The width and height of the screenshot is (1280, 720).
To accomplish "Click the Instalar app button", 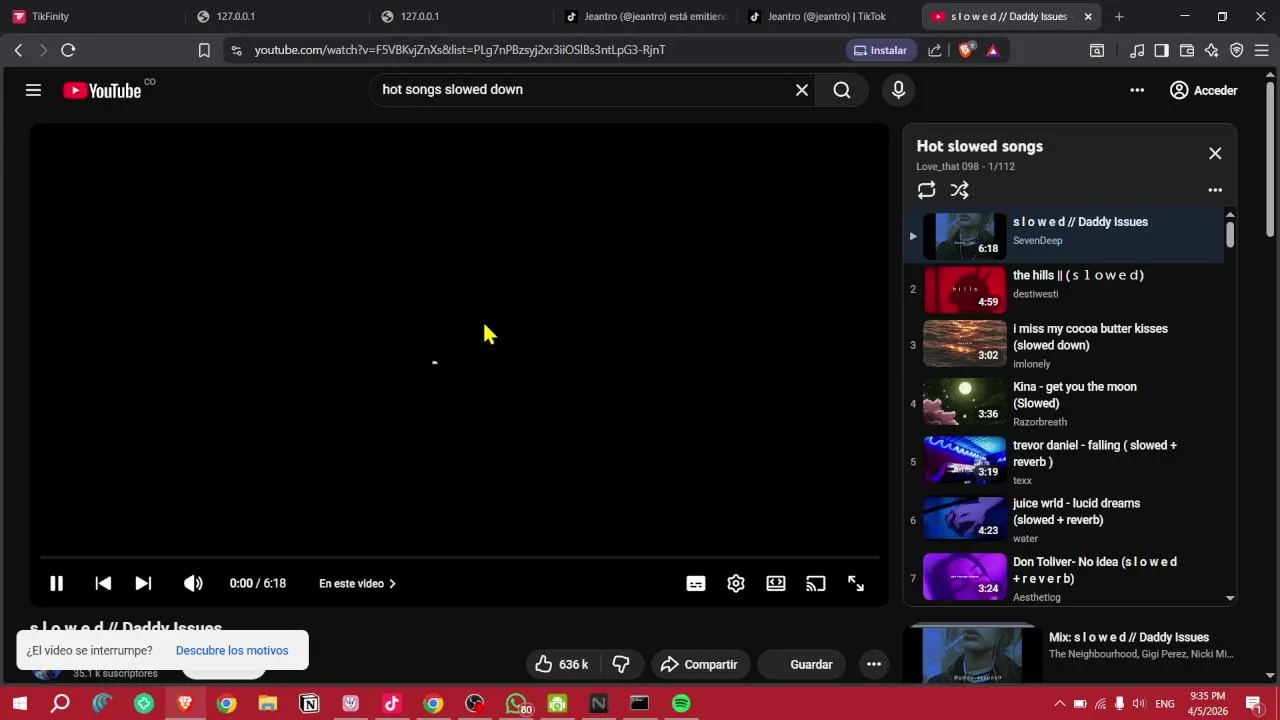I will 880,50.
